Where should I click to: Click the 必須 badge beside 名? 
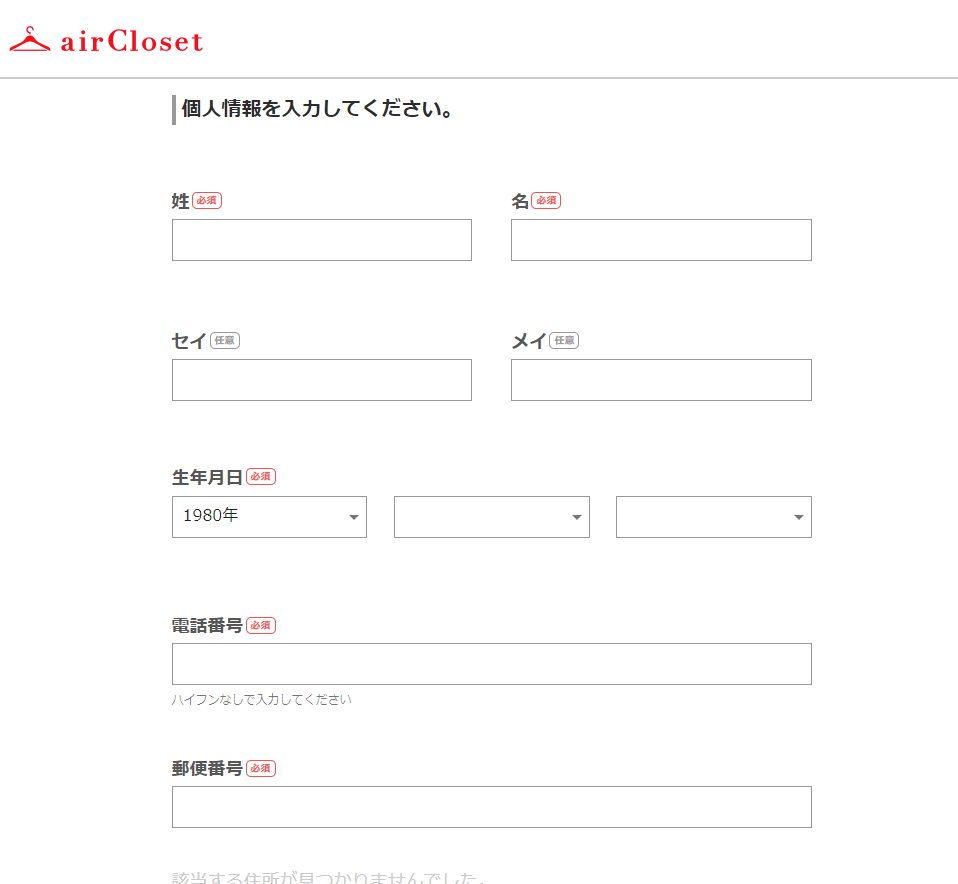coord(546,201)
